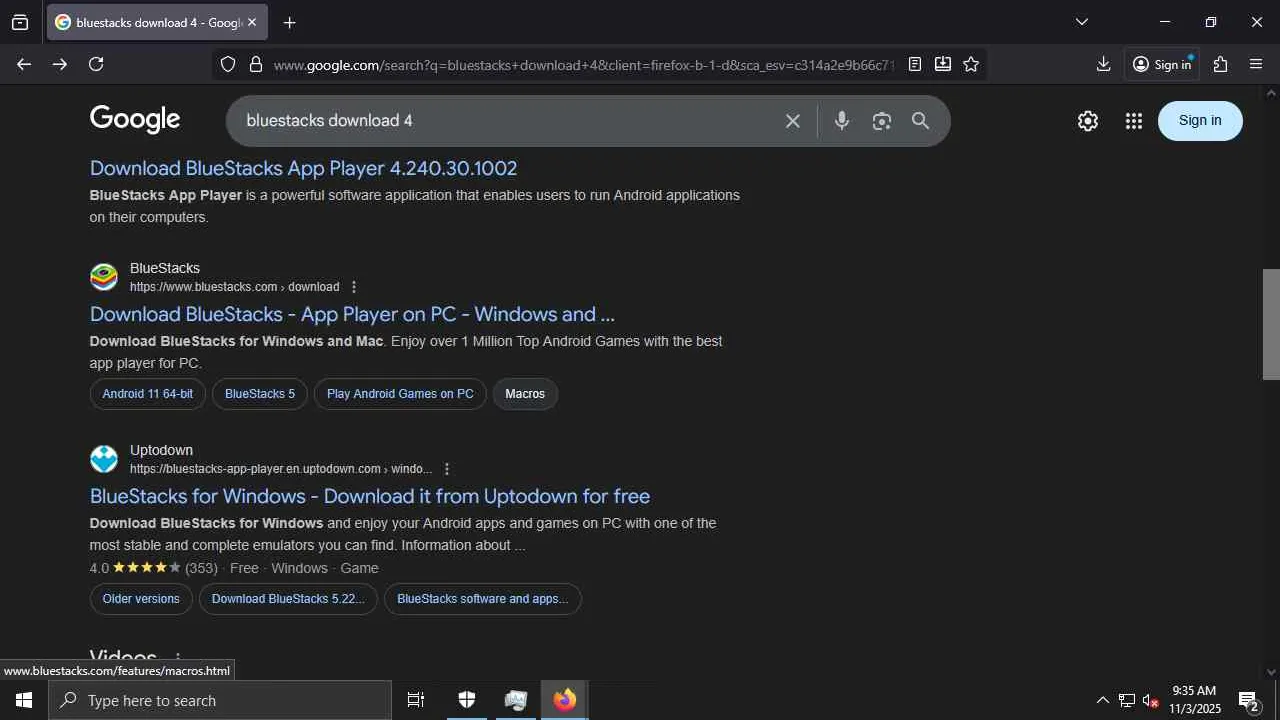The image size is (1280, 720).
Task: Click the Windows taskbar search box
Action: tap(220, 700)
